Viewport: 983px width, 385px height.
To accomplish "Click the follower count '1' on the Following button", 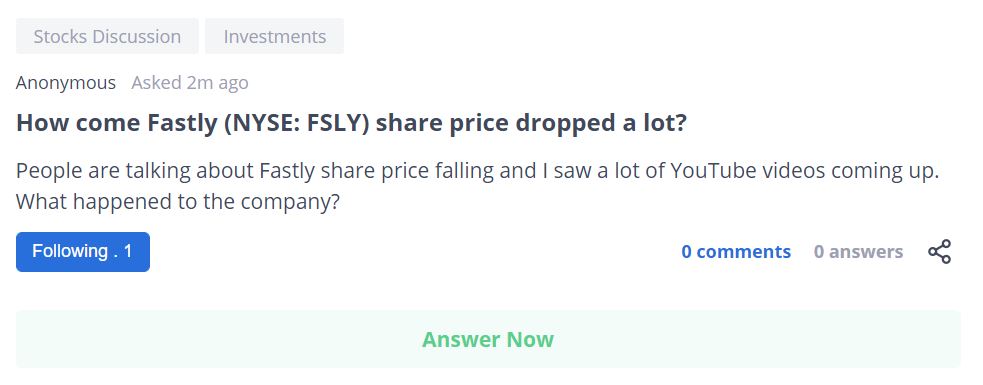I will click(128, 251).
